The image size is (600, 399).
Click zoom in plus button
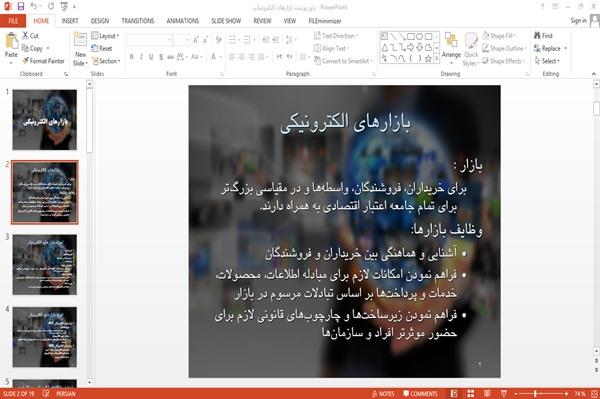click(x=566, y=394)
